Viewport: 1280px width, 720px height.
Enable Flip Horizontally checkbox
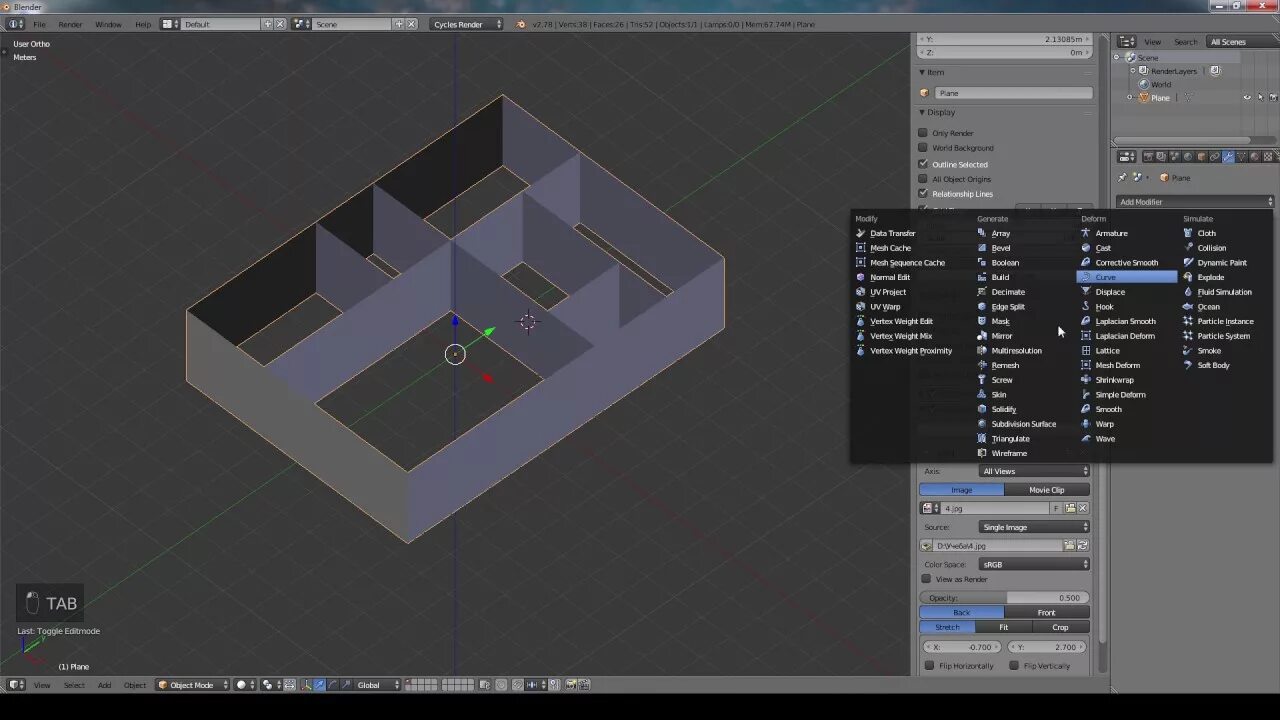point(930,666)
